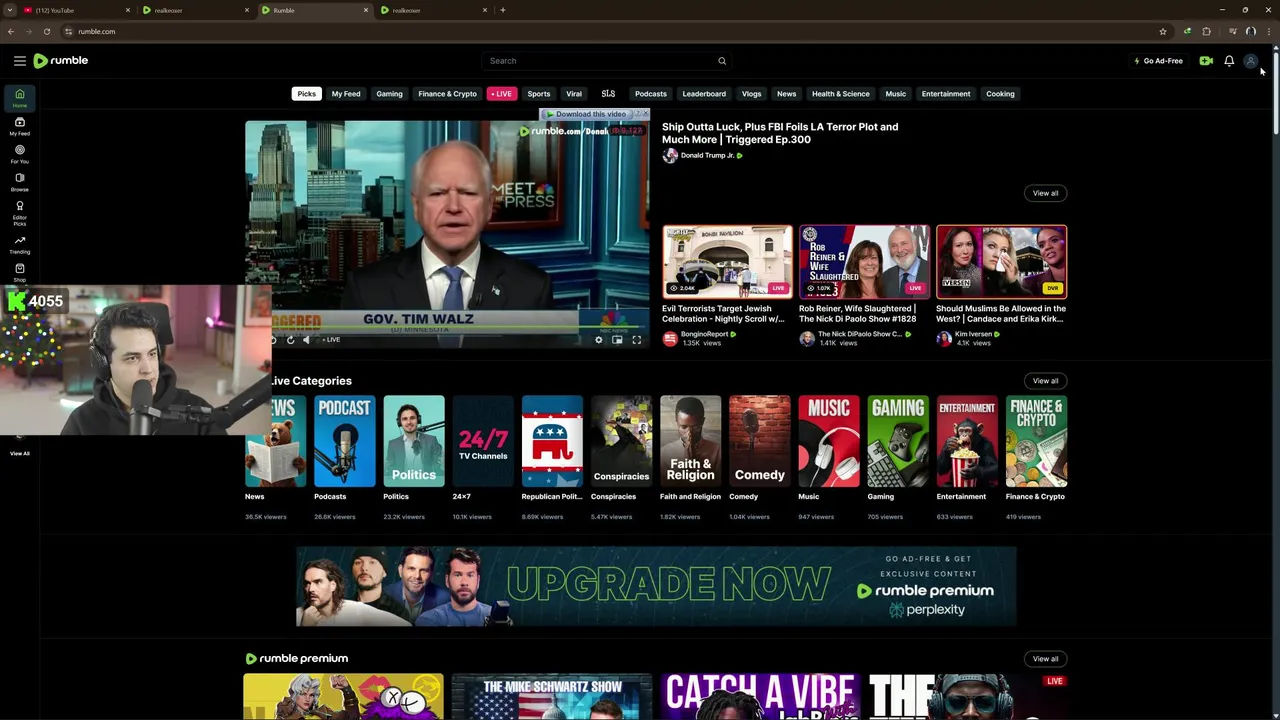1280x720 pixels.
Task: Click the browser back arrow
Action: tap(11, 31)
